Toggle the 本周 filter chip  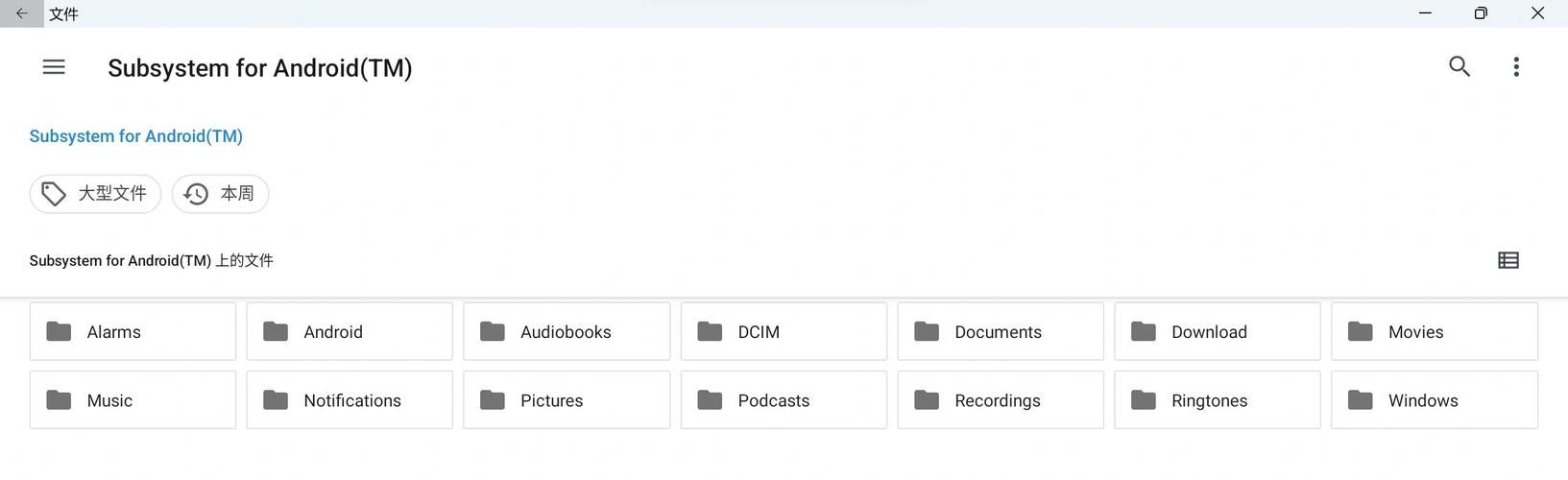click(220, 194)
